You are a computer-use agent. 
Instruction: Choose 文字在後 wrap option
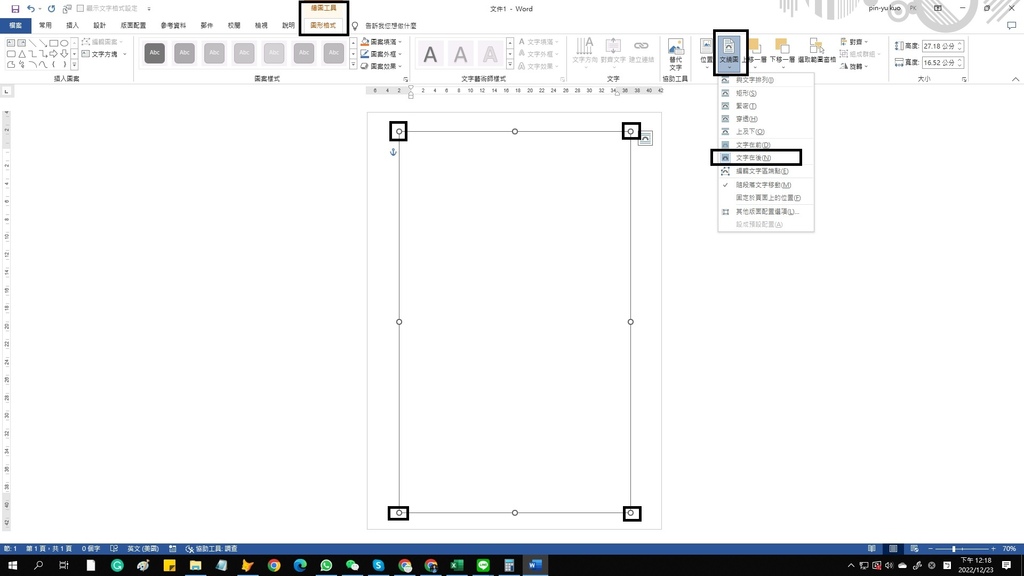(765, 157)
